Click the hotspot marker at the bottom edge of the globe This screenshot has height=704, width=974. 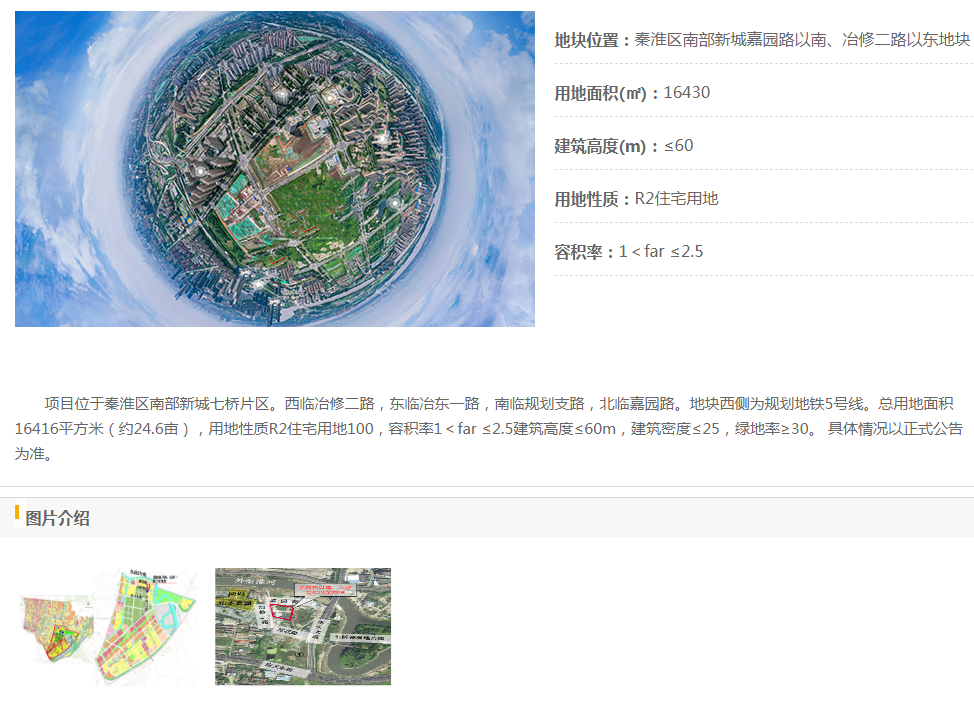(x=259, y=283)
